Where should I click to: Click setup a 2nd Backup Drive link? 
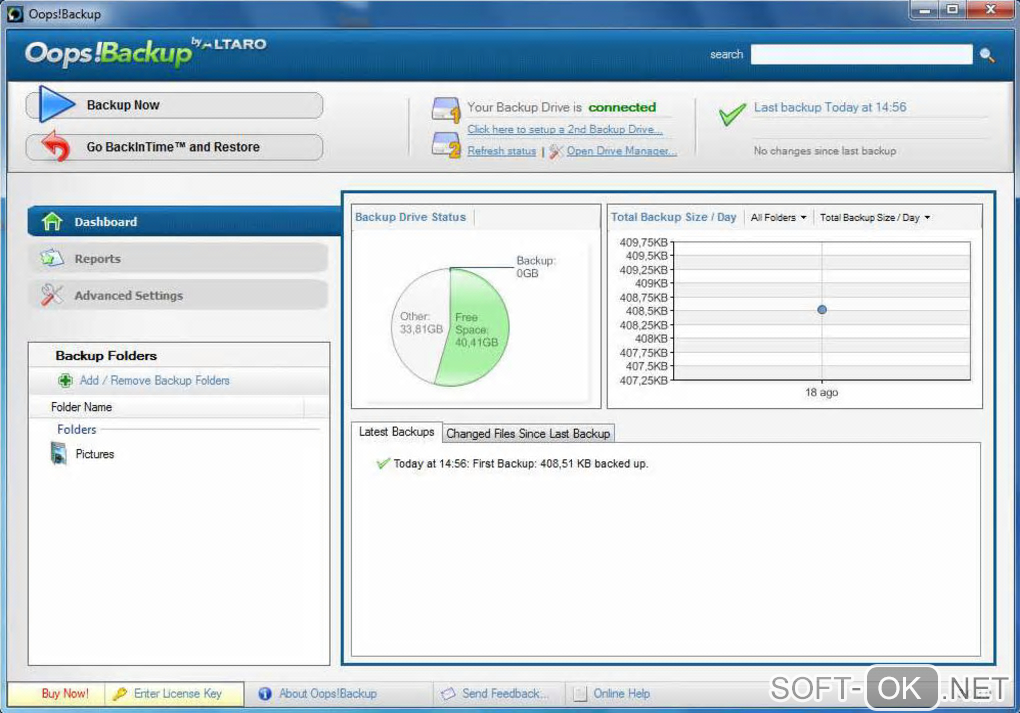point(565,129)
